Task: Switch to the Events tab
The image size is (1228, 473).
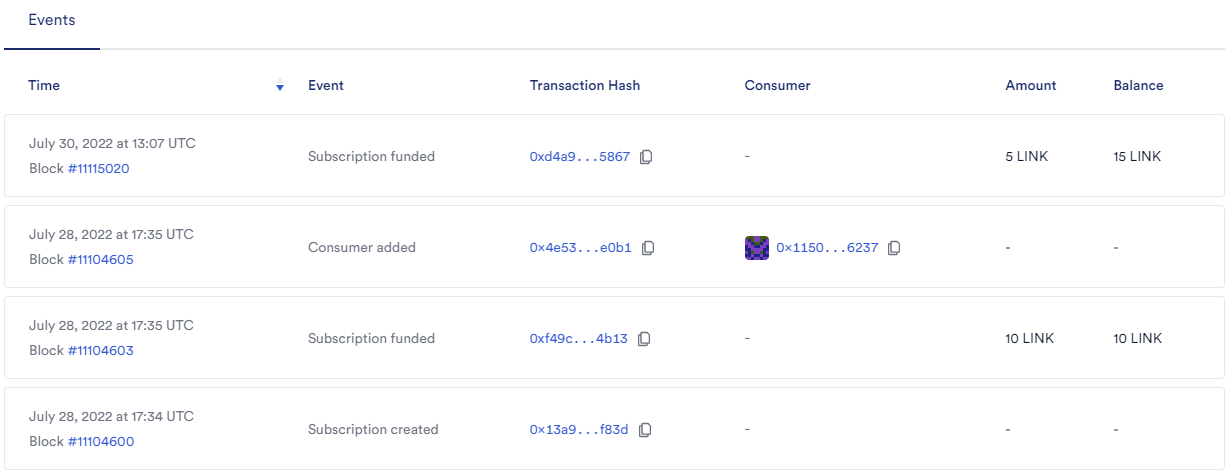Action: coord(51,20)
